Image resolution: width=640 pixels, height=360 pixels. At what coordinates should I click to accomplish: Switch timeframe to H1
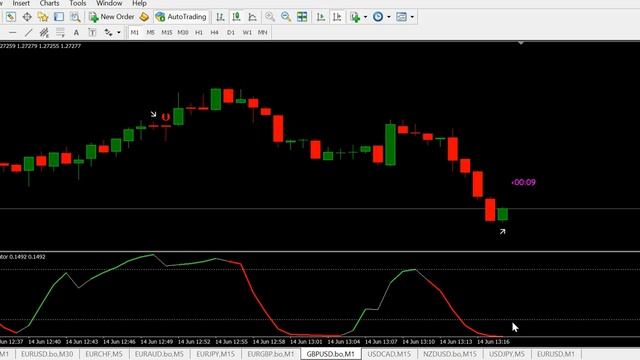coord(199,32)
